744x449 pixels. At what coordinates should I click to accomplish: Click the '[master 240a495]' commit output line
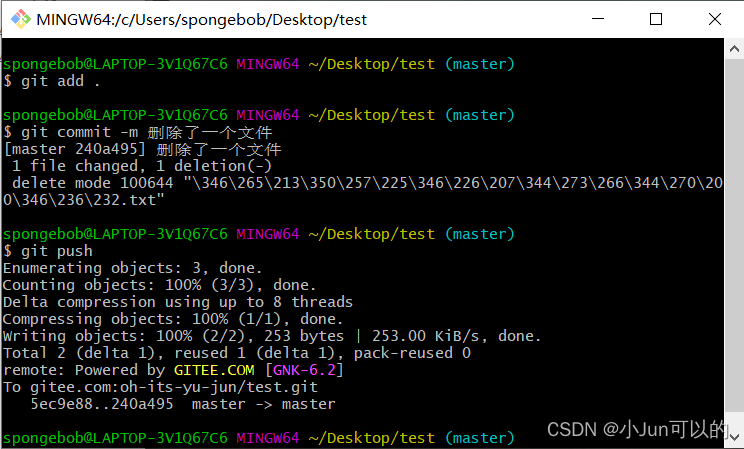coord(142,150)
